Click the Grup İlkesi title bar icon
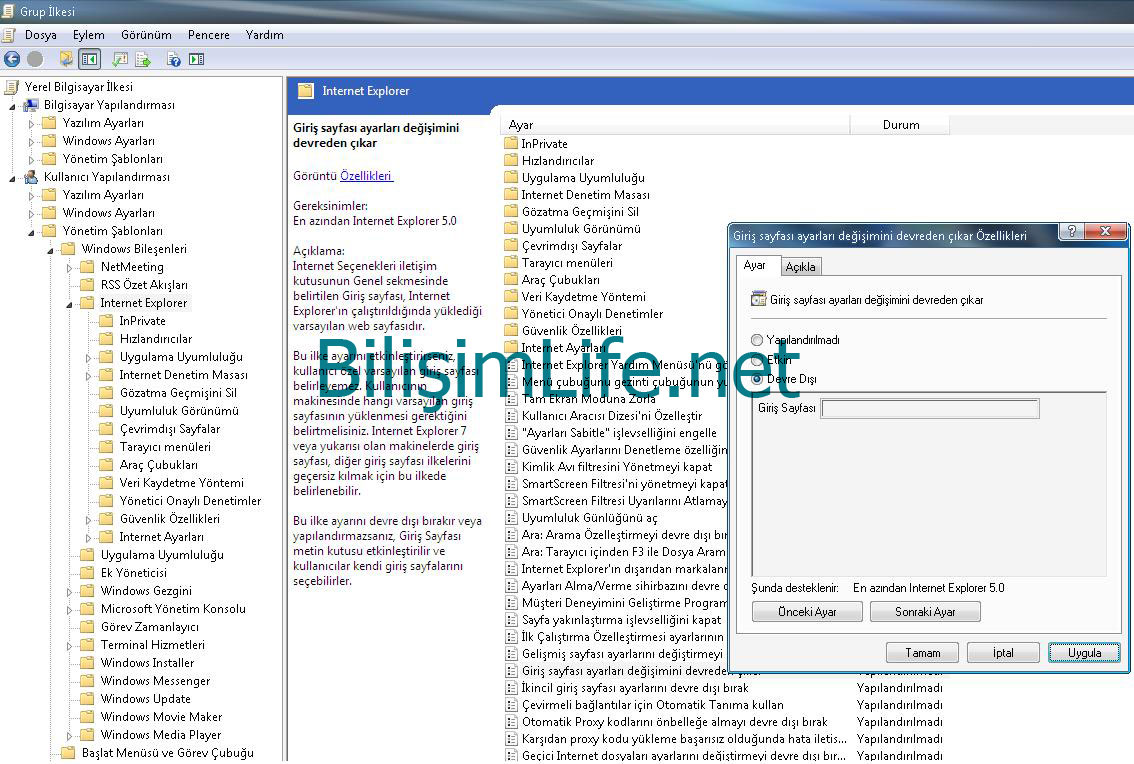Image resolution: width=1134 pixels, height=764 pixels. pyautogui.click(x=8, y=11)
